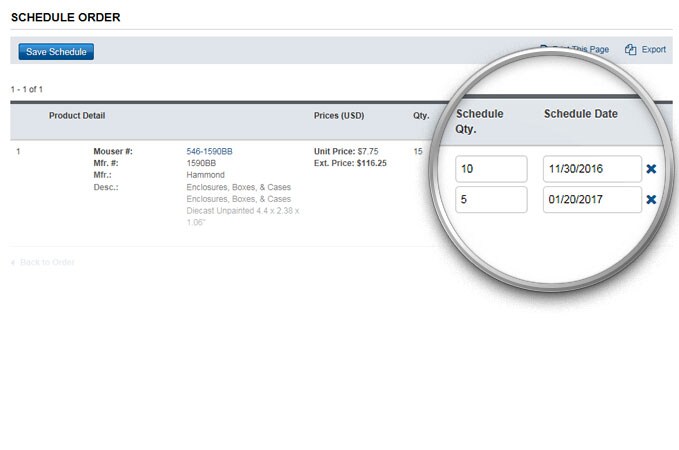Click the Schedule Date column header

pyautogui.click(x=580, y=114)
